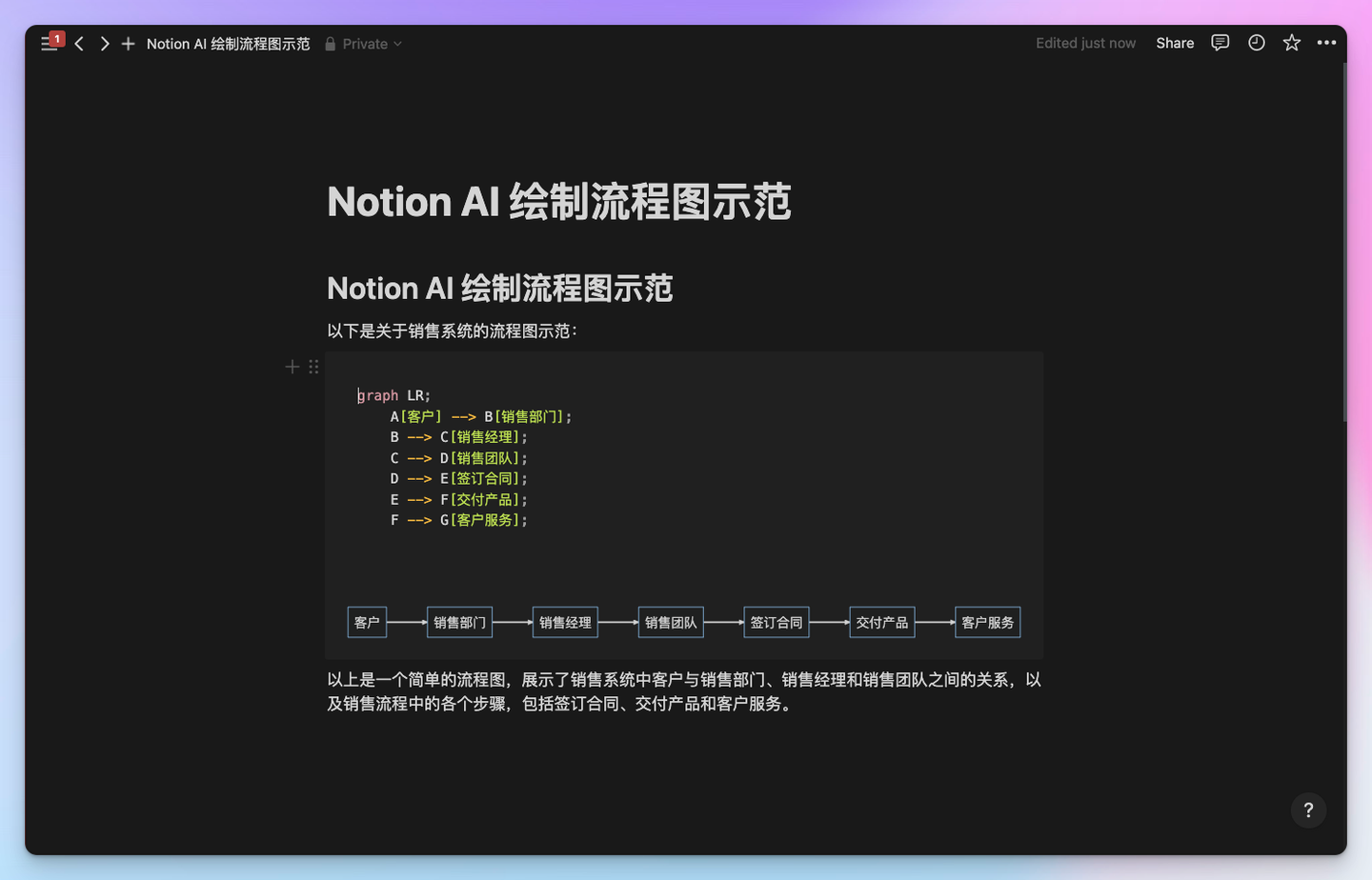Click the page title heading to edit
This screenshot has height=880, width=1372.
[x=558, y=201]
